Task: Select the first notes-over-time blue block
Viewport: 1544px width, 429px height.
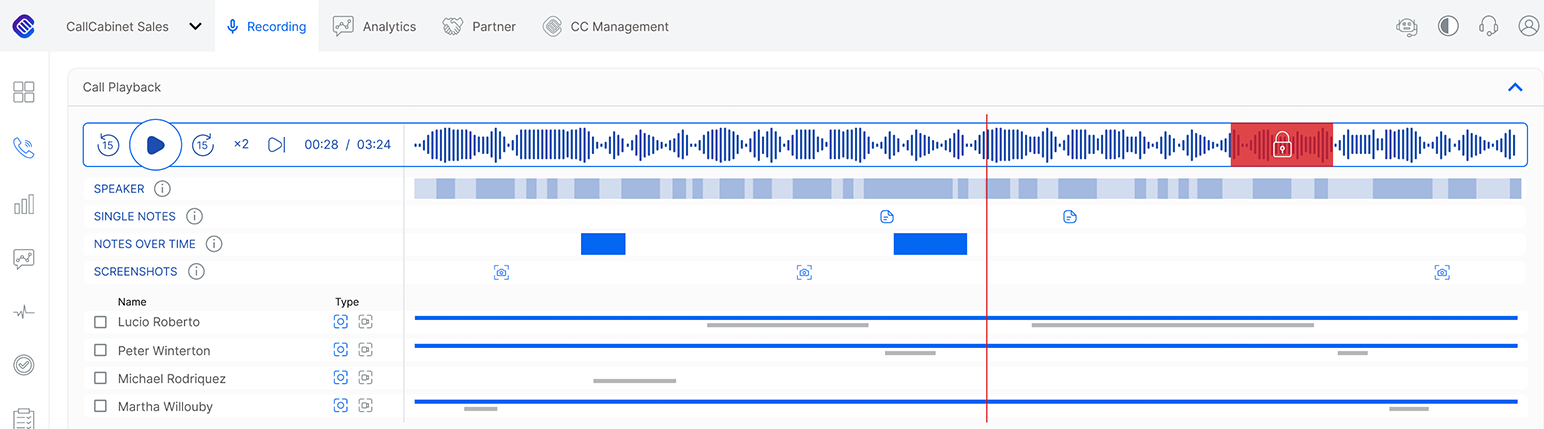Action: [x=603, y=244]
